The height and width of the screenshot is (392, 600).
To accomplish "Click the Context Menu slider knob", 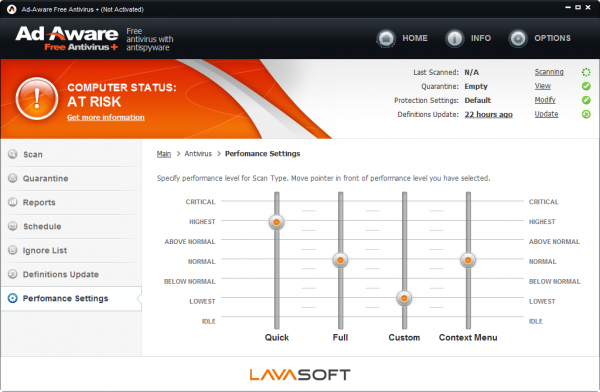I will pyautogui.click(x=468, y=260).
